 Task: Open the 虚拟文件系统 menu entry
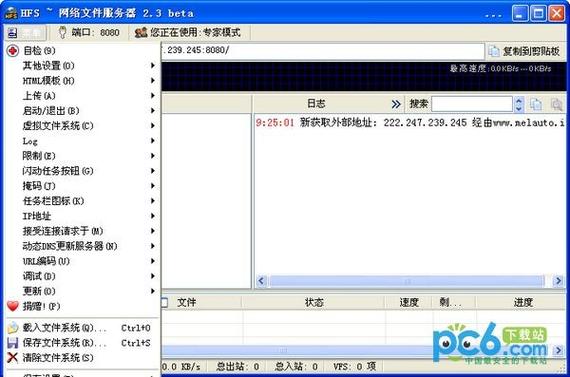point(83,126)
